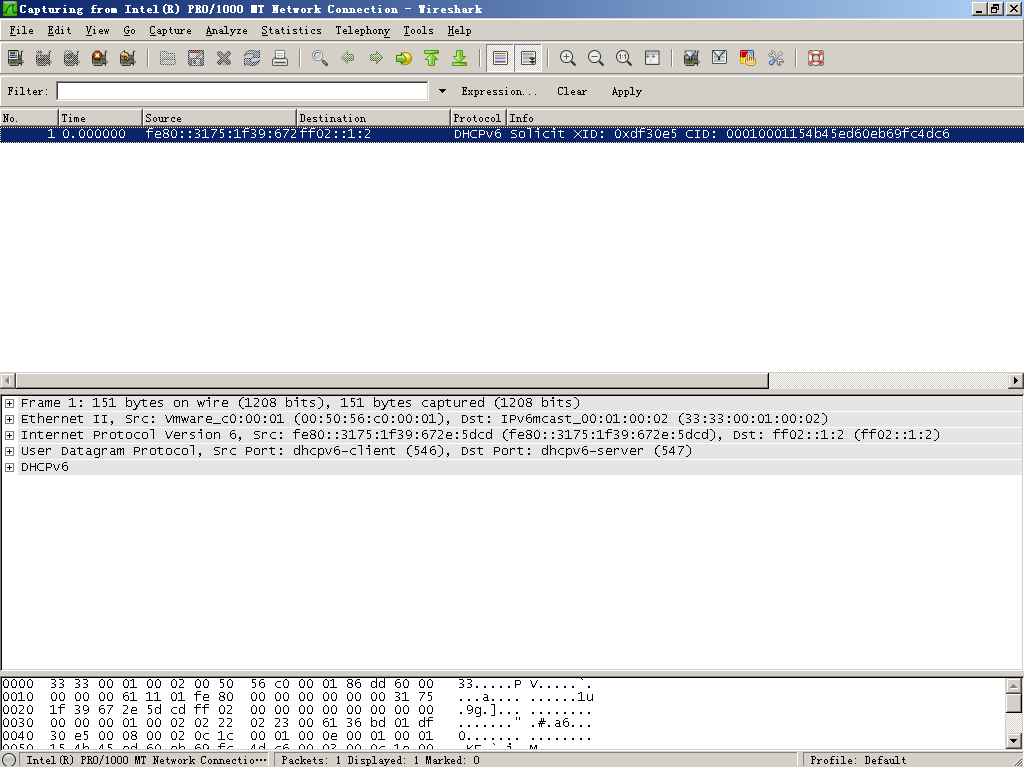The width and height of the screenshot is (1024, 768).
Task: Click the Profile: Default status entry
Action: pyautogui.click(x=858, y=760)
